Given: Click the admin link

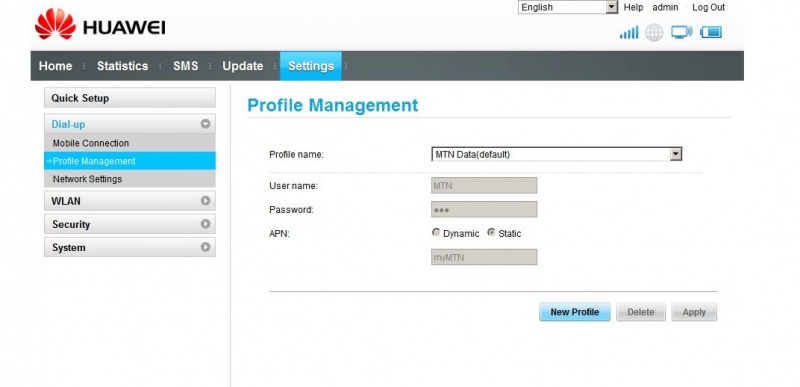Looking at the screenshot, I should point(665,7).
